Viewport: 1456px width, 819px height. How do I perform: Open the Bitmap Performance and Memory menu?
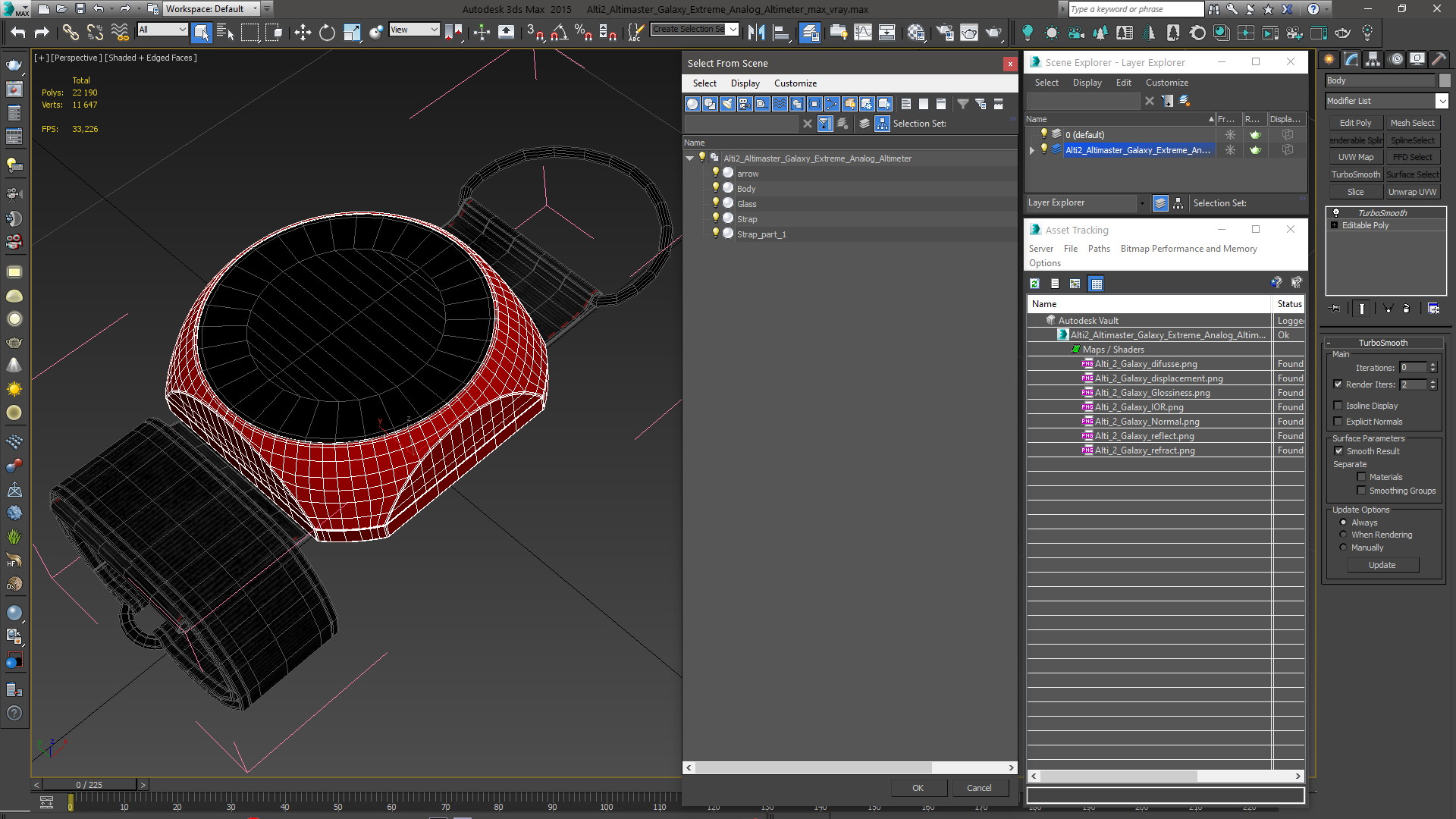click(1188, 249)
